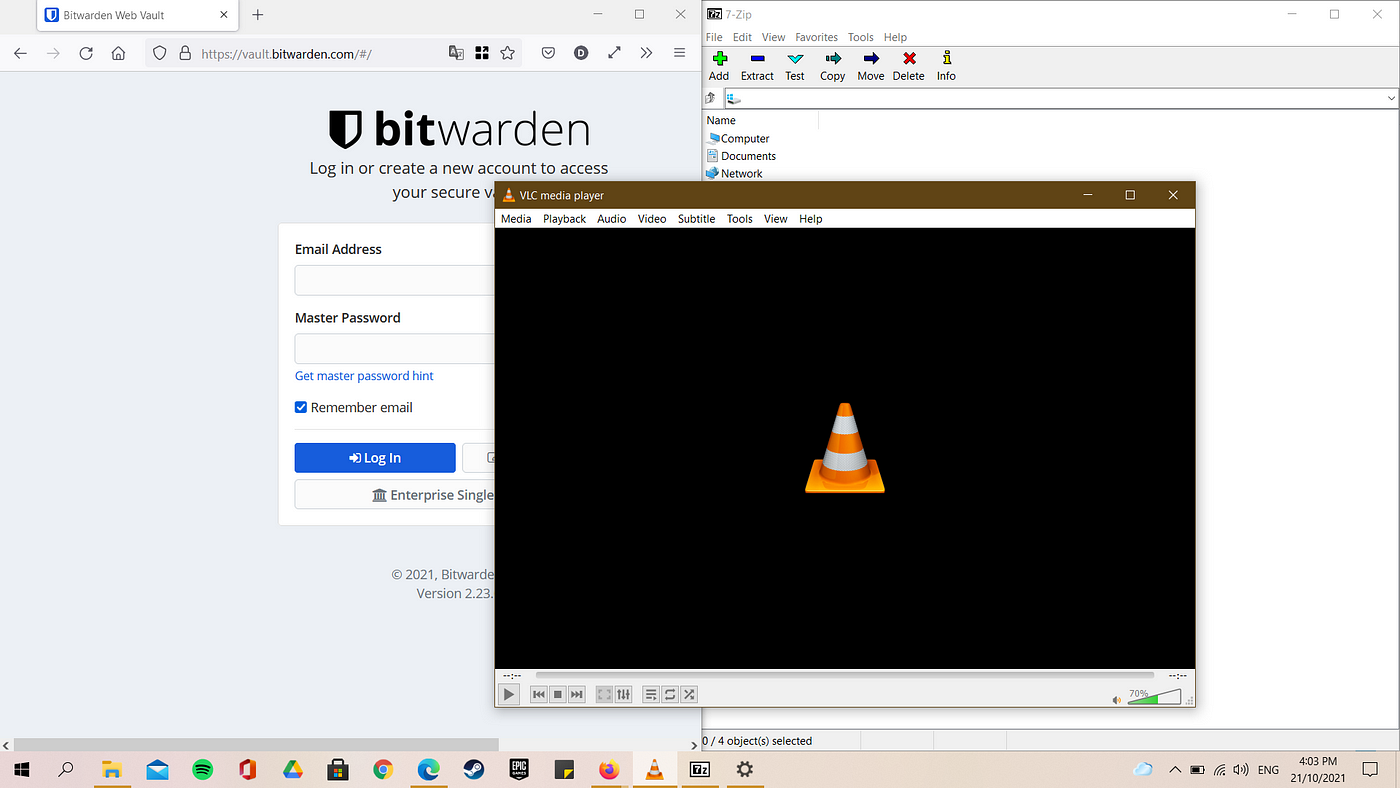Close the Bitwarden Web Vault tab

point(223,15)
